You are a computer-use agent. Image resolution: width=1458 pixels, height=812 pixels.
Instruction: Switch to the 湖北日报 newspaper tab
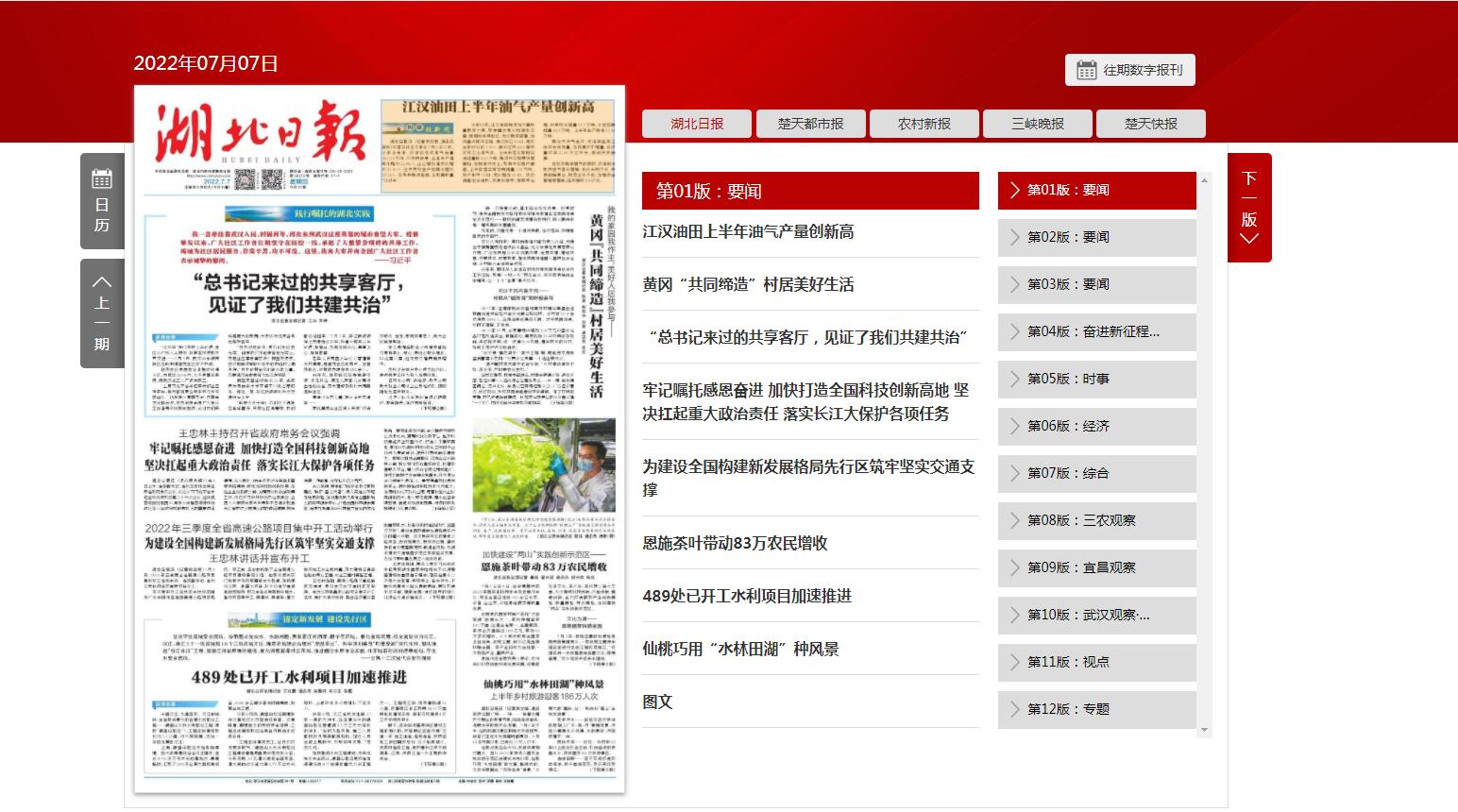click(697, 124)
